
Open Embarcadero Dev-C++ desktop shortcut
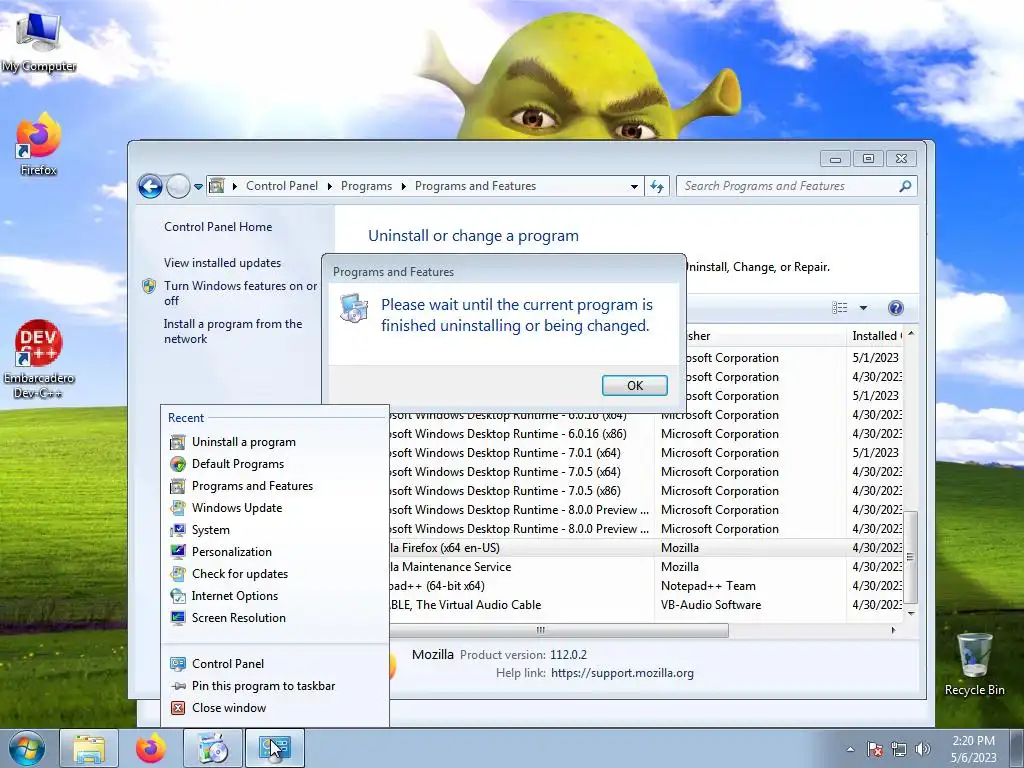click(39, 359)
